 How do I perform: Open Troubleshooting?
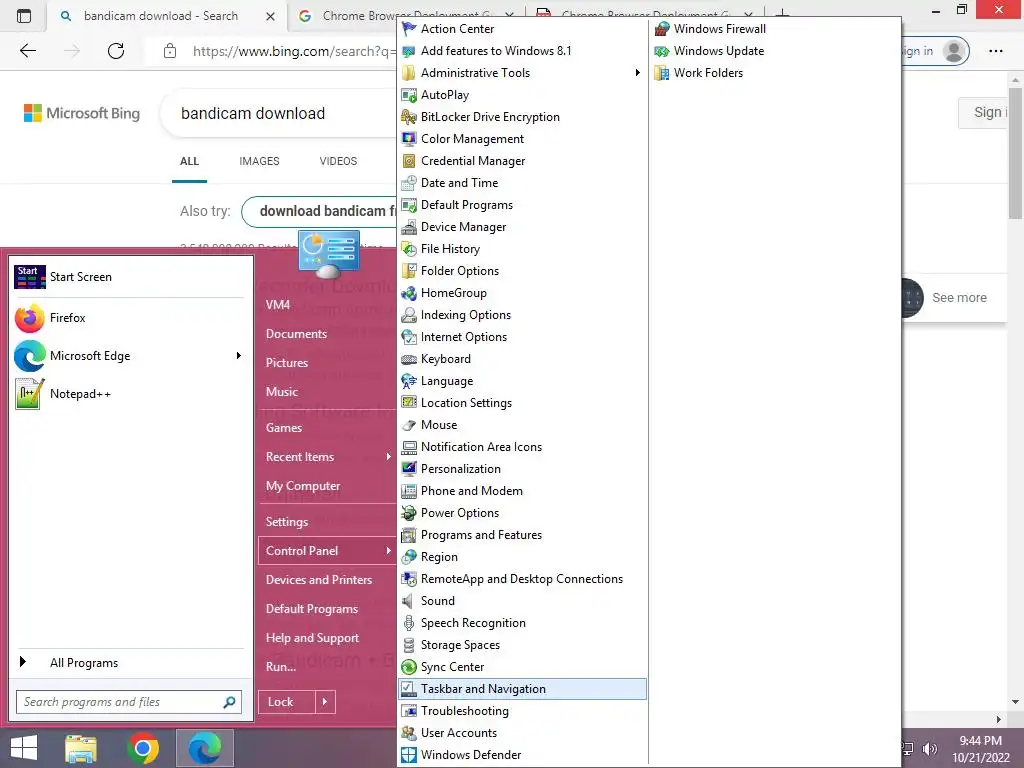[x=522, y=711]
